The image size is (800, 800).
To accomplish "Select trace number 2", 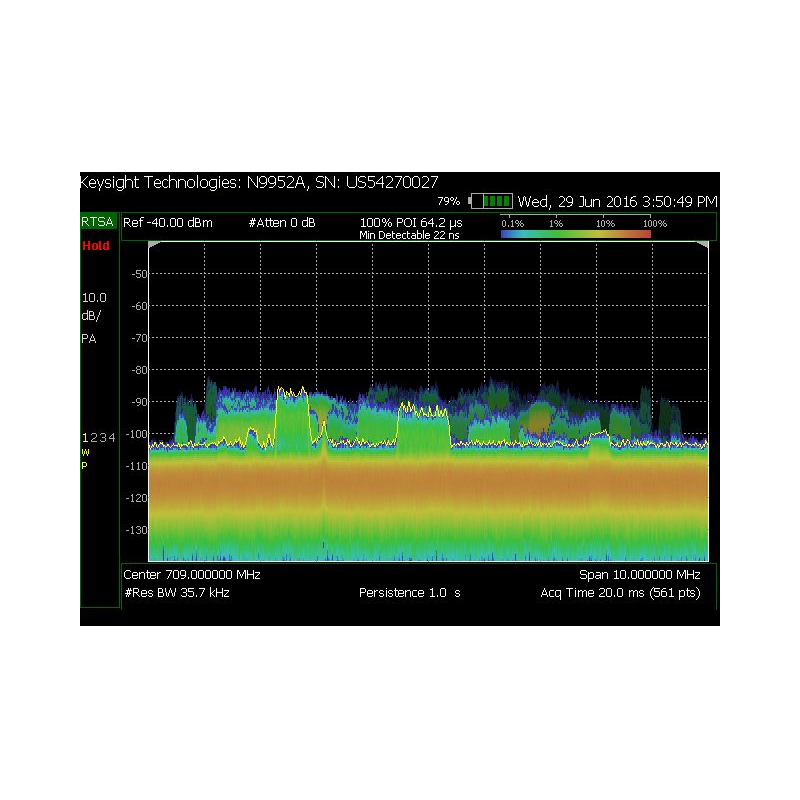I will coord(93,438).
